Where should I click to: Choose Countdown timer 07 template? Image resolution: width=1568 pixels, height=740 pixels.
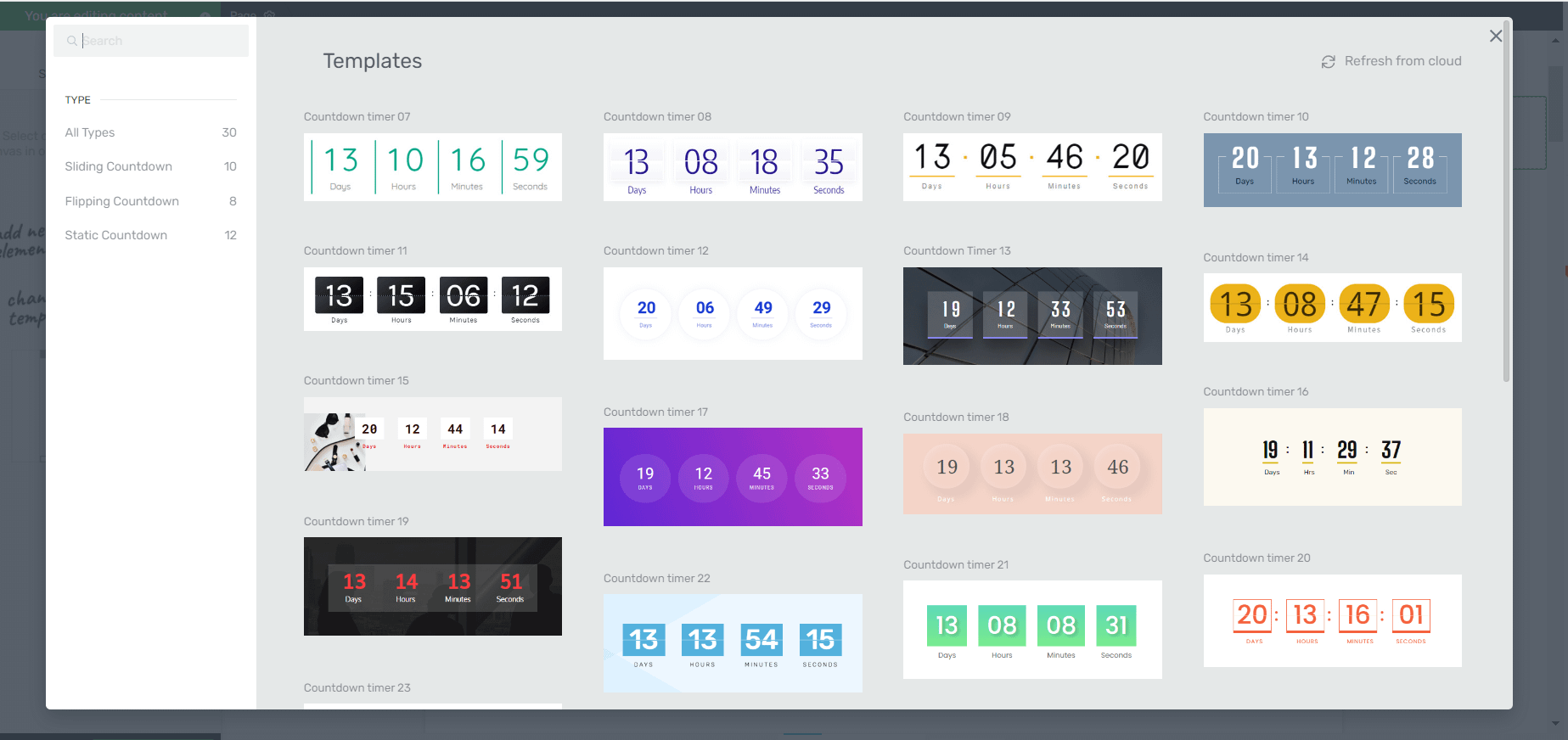click(x=433, y=167)
